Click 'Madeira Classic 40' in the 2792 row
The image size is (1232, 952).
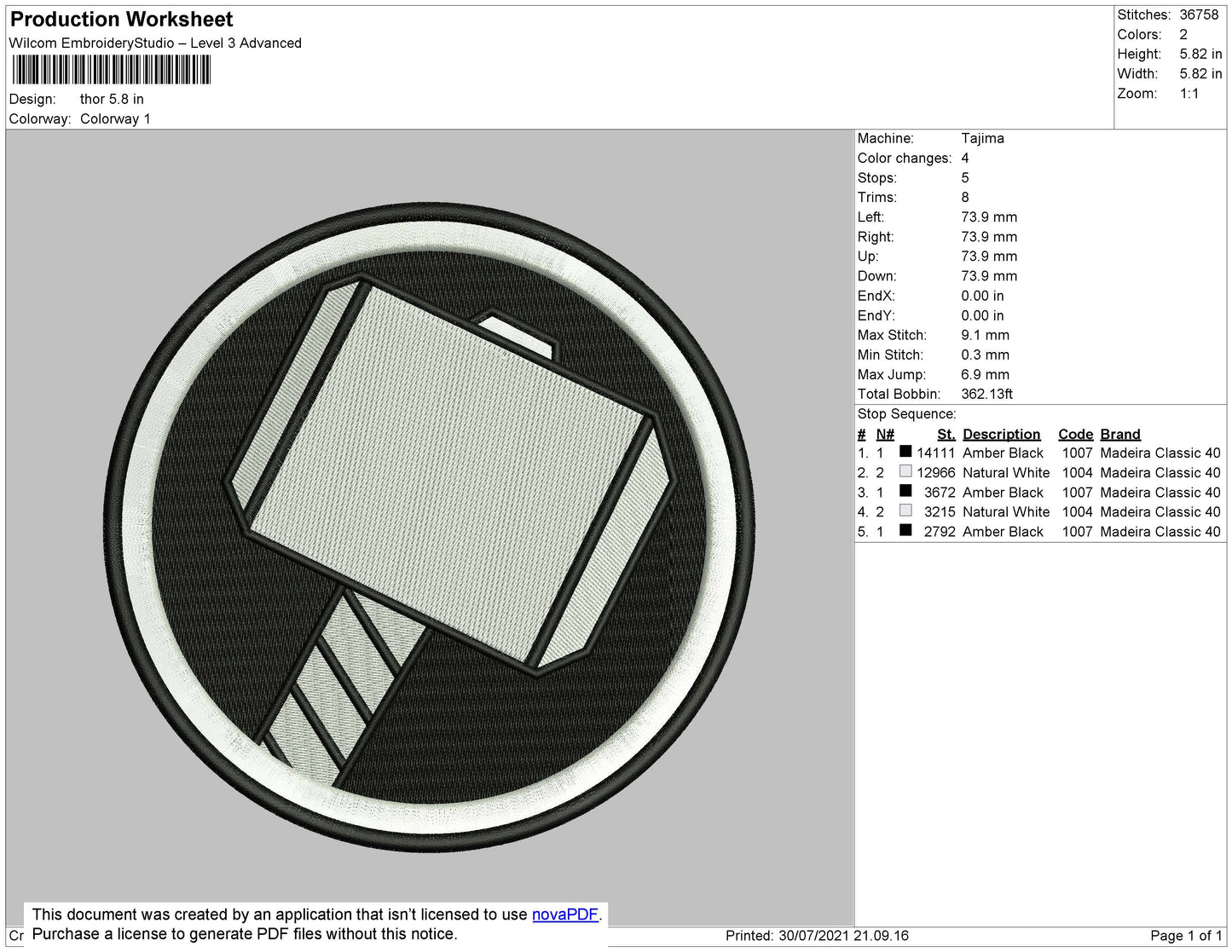(x=1160, y=532)
